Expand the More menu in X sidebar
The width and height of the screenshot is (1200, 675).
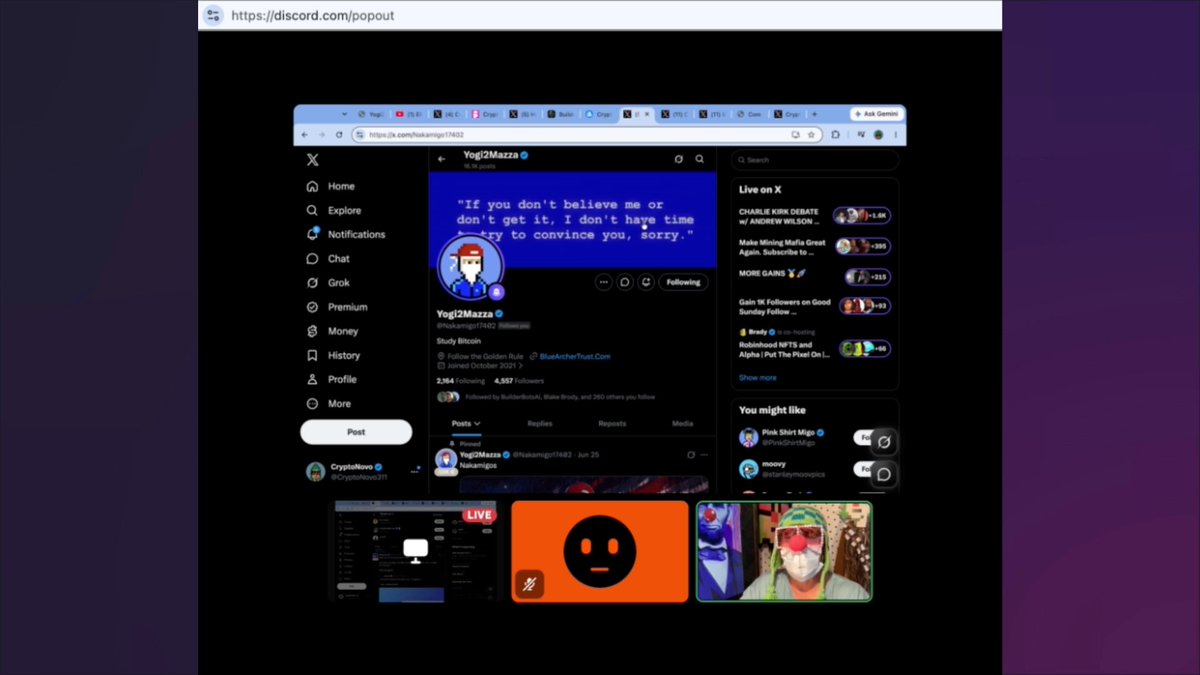tap(329, 404)
